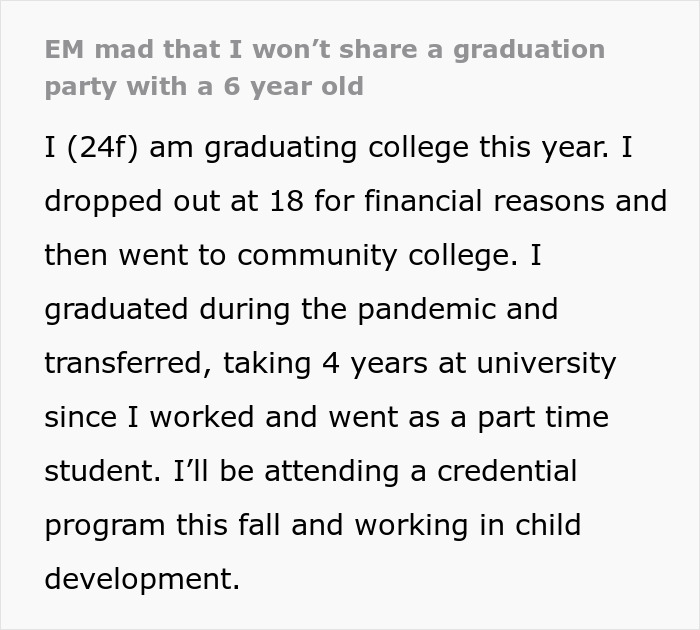Select the final word "development"

point(142,579)
